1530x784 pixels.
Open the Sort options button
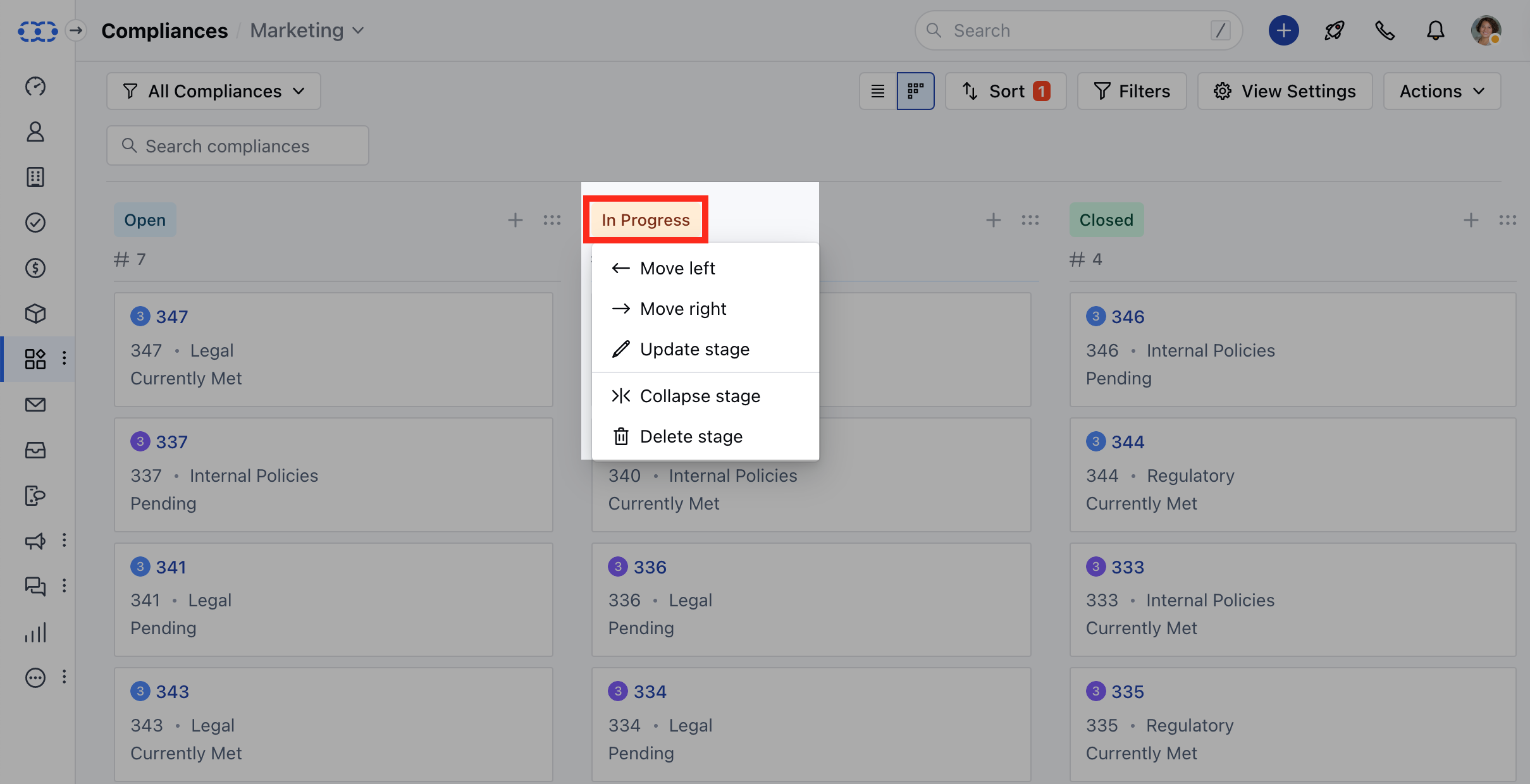pyautogui.click(x=1006, y=91)
